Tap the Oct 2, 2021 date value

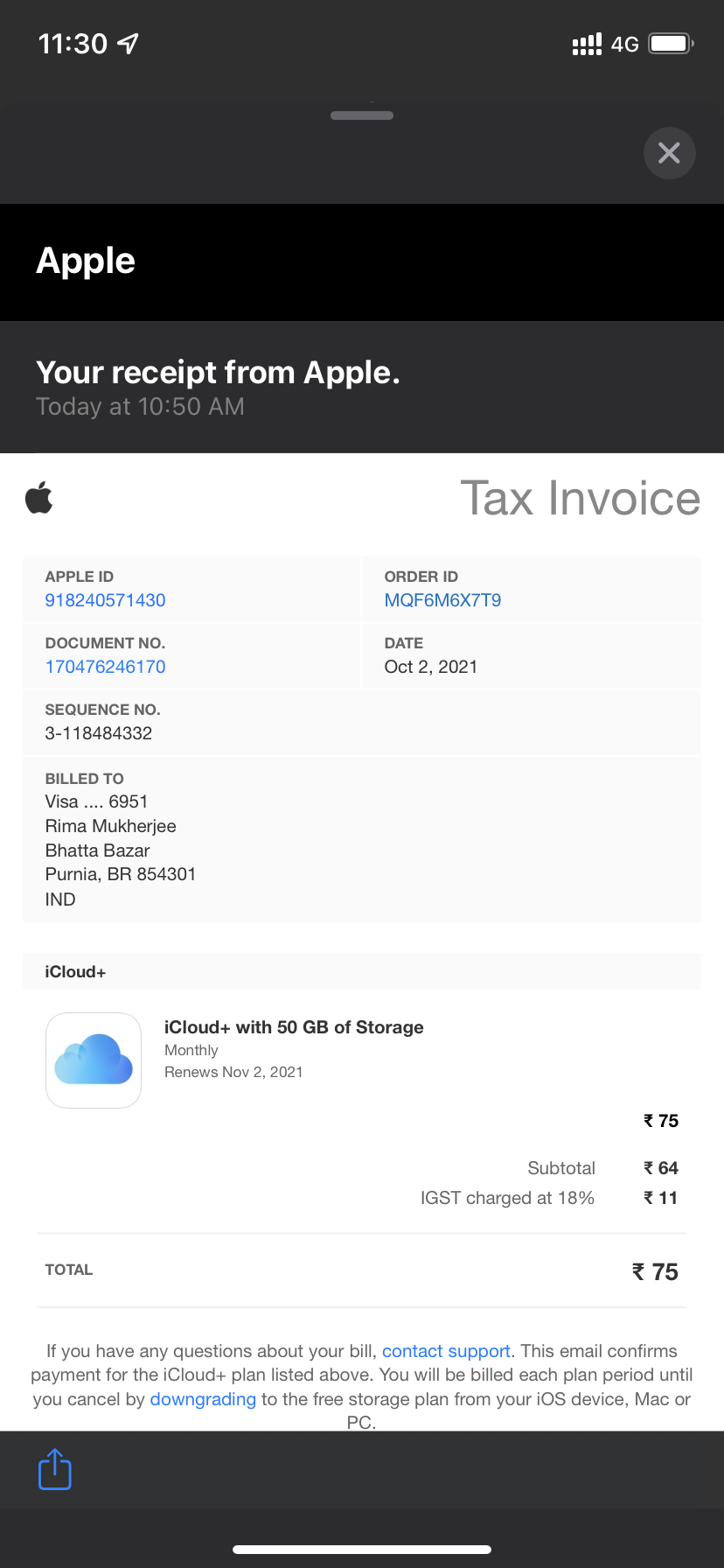coord(431,667)
